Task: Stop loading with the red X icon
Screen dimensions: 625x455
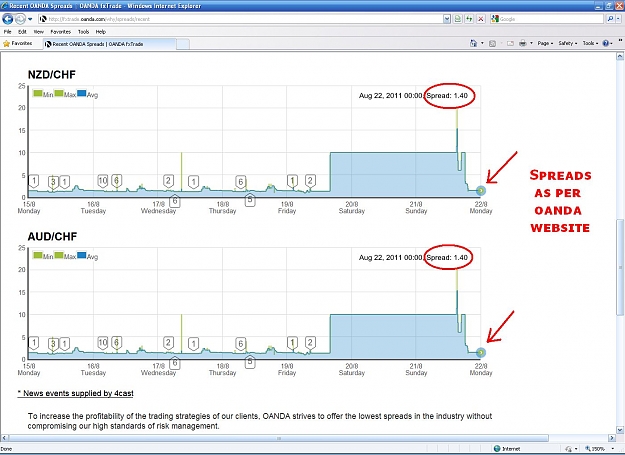Action: tap(481, 19)
